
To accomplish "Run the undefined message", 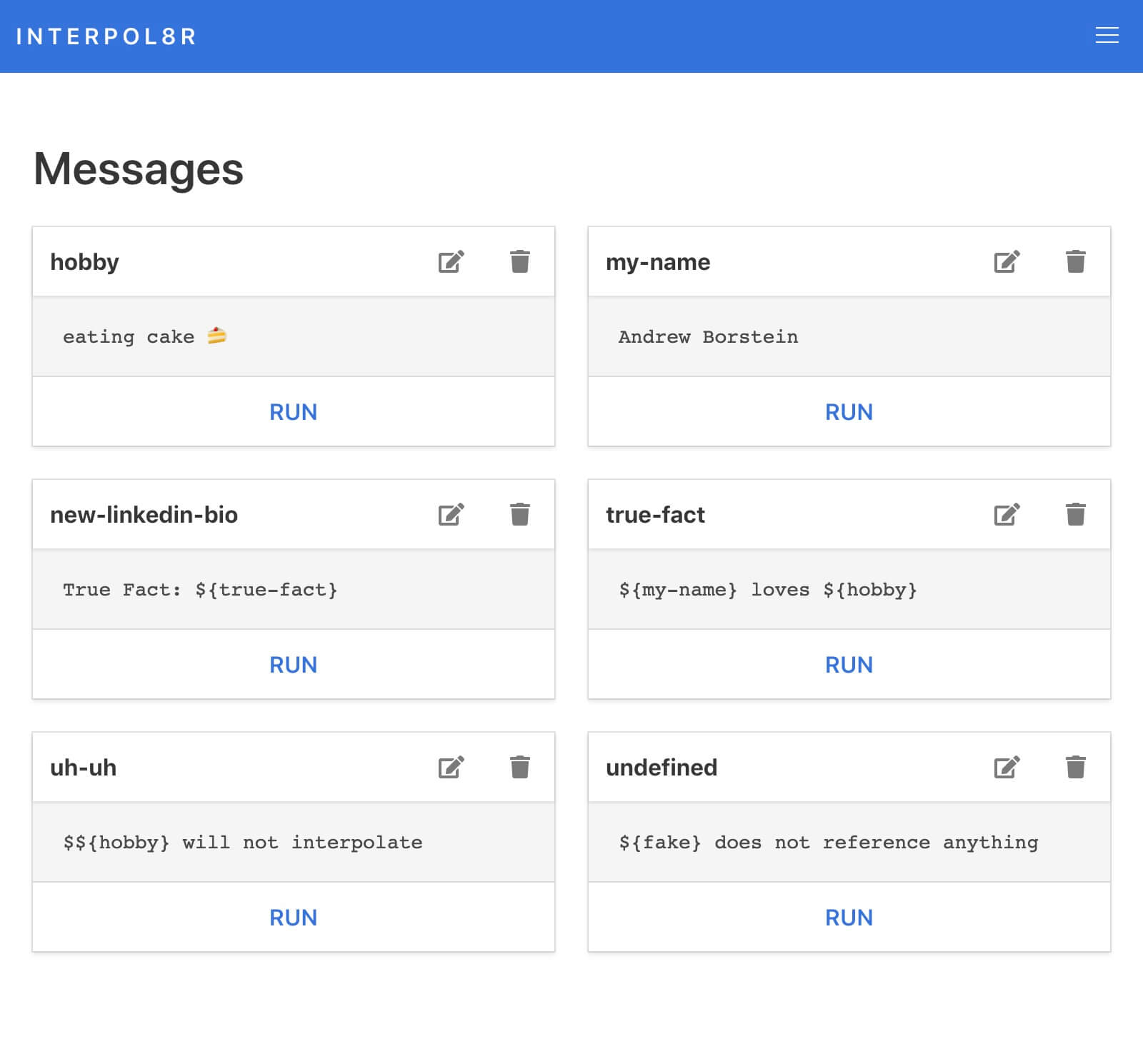I will pos(849,918).
